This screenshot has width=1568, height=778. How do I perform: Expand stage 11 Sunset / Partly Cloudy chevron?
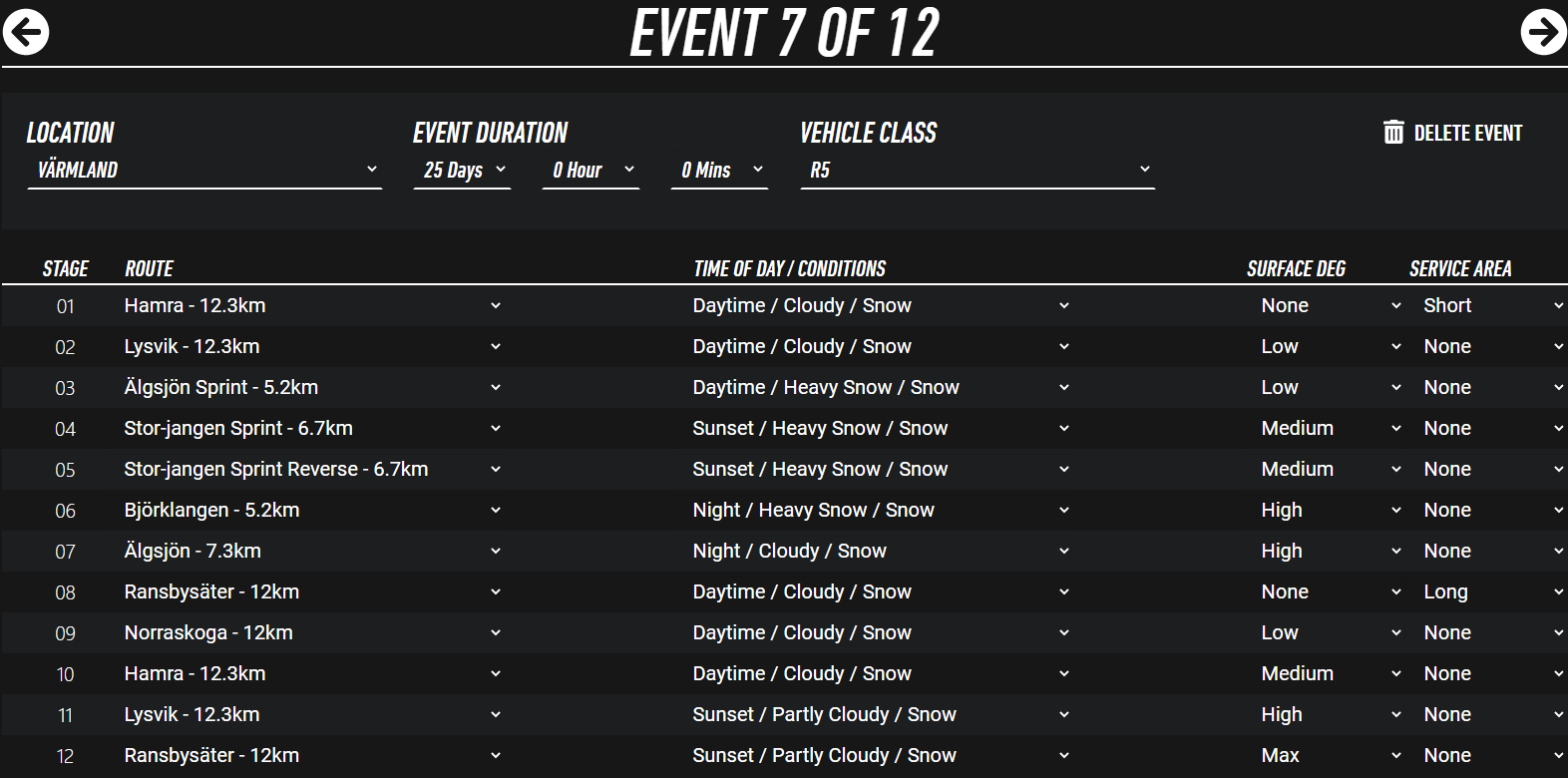1064,715
